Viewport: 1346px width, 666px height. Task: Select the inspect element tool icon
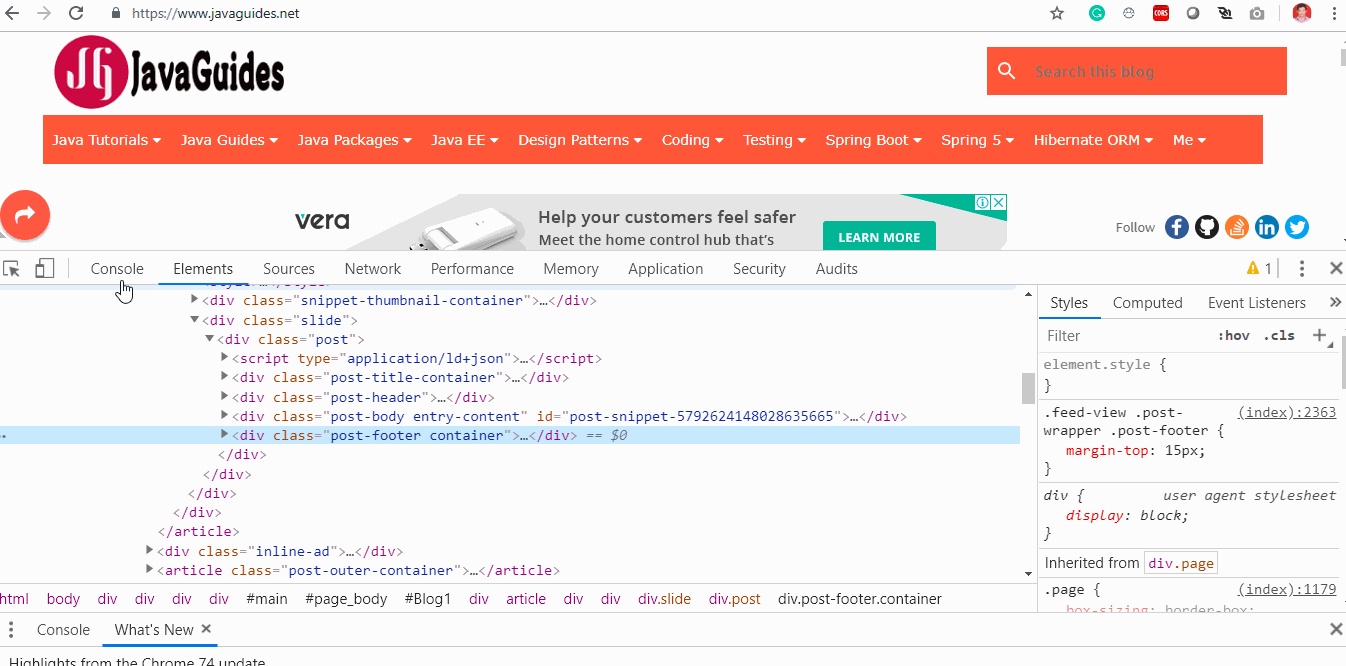click(11, 268)
